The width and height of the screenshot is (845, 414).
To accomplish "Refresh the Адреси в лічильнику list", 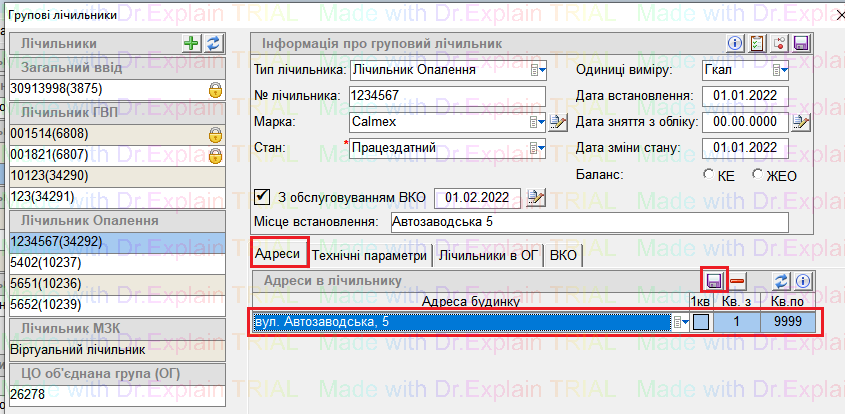I will (x=782, y=281).
